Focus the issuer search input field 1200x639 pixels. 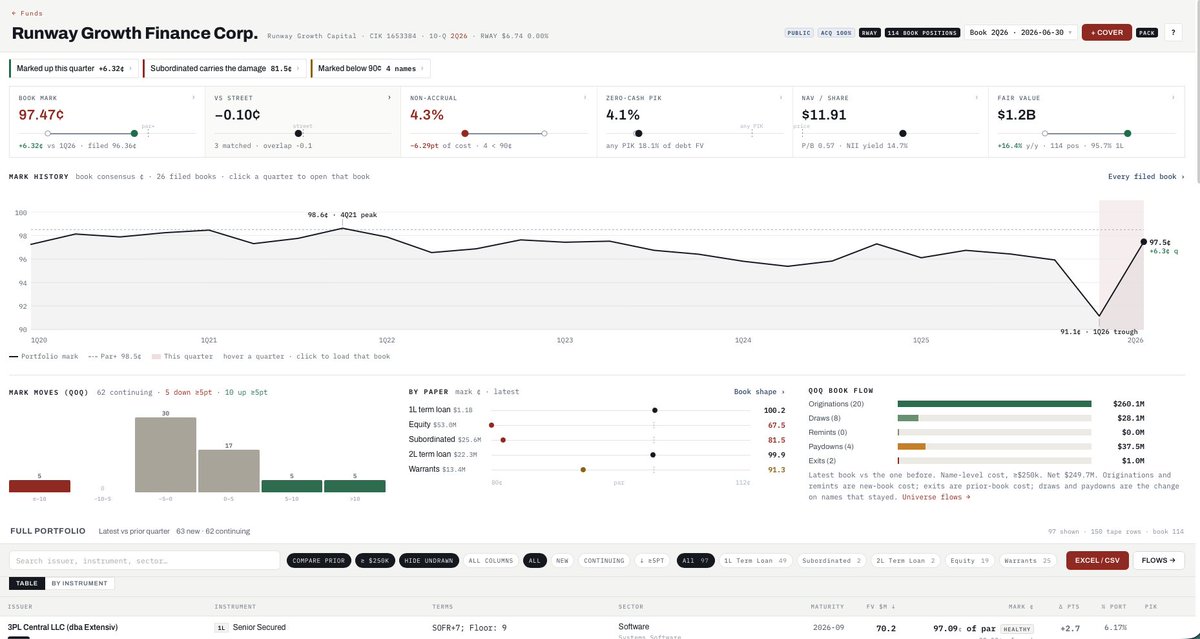145,561
